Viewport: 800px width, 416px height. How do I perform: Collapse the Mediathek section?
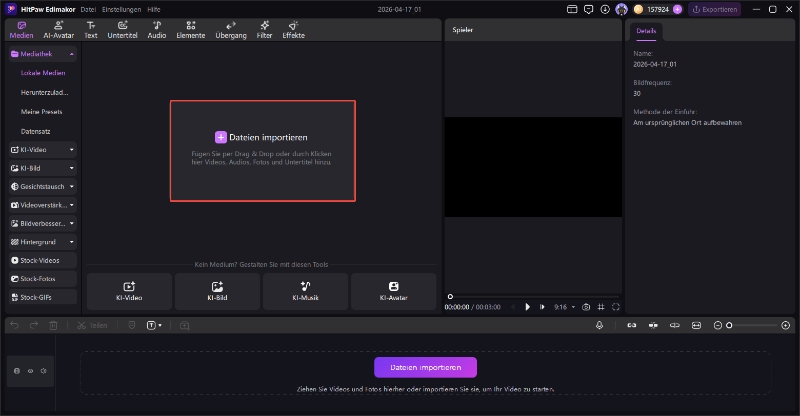[x=72, y=53]
